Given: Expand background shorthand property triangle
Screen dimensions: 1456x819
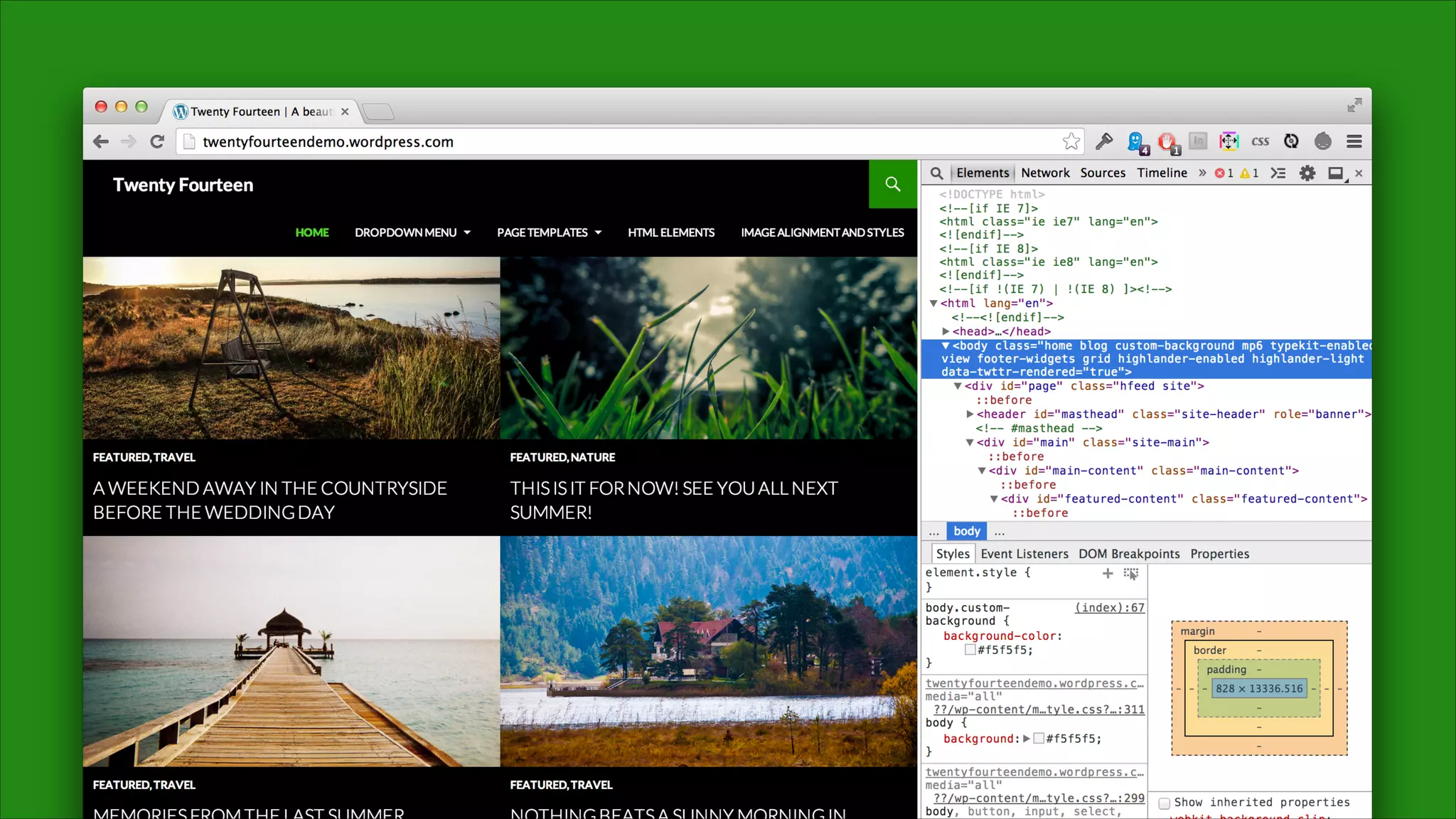Looking at the screenshot, I should pos(1027,739).
